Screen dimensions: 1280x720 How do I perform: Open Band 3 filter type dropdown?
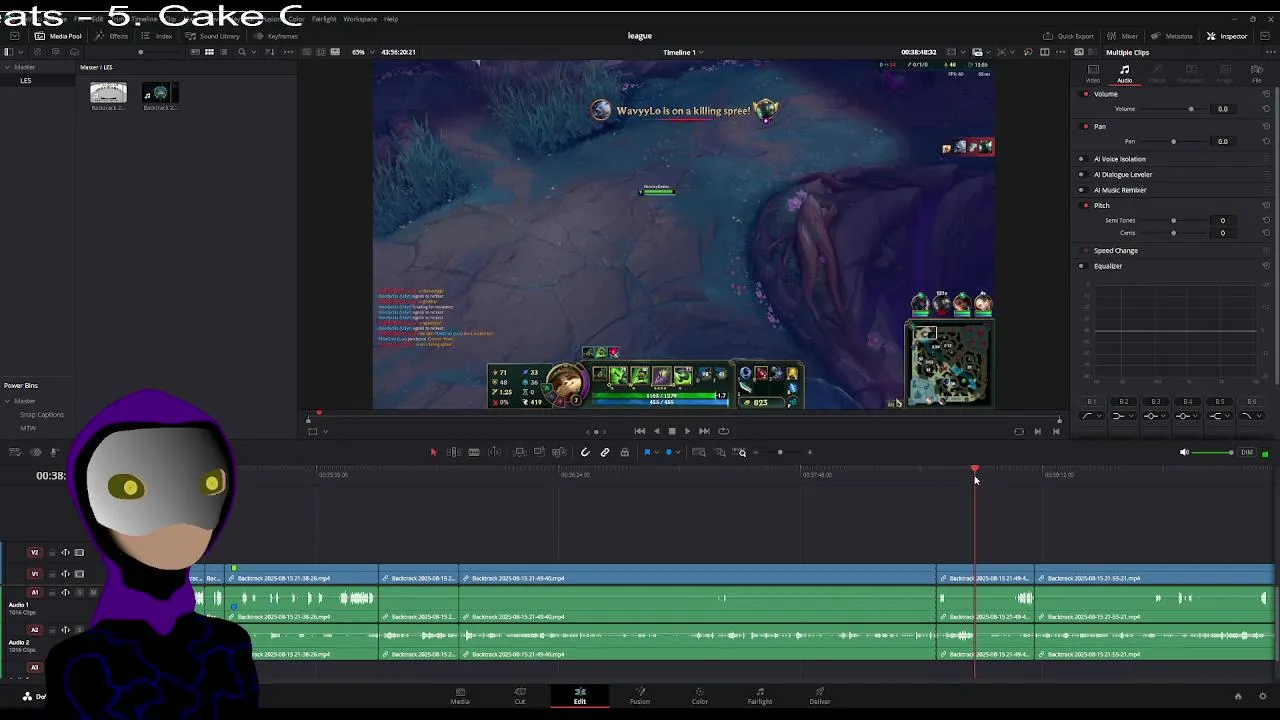tap(1155, 416)
